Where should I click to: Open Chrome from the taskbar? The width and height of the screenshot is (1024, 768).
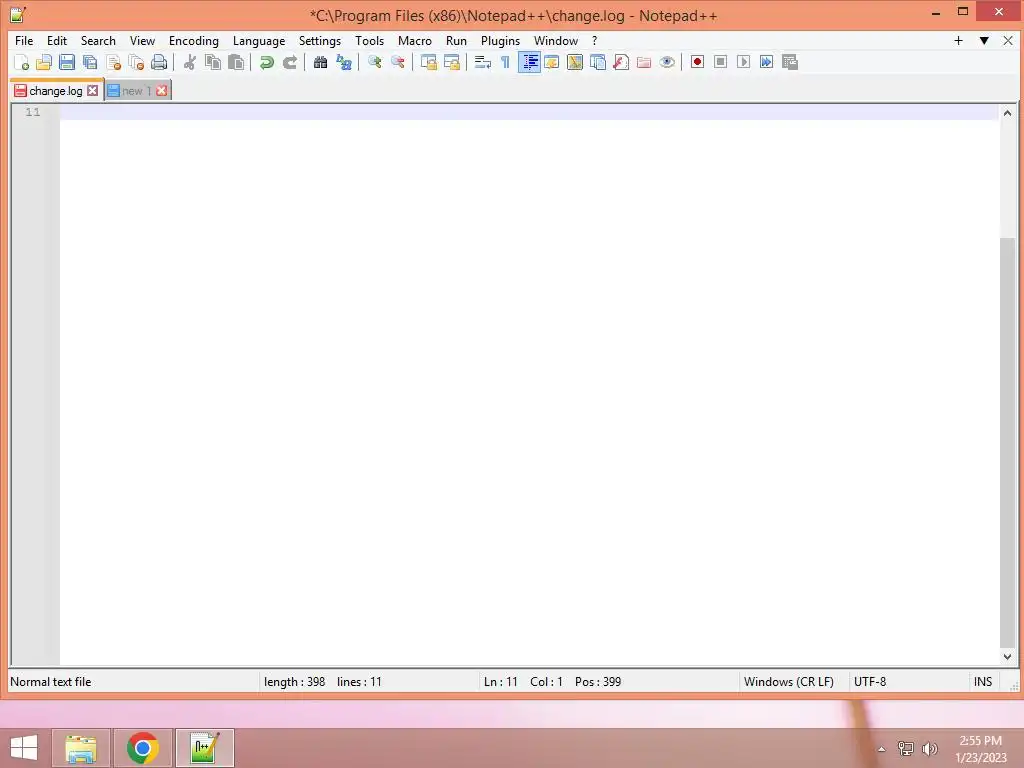pyautogui.click(x=143, y=748)
